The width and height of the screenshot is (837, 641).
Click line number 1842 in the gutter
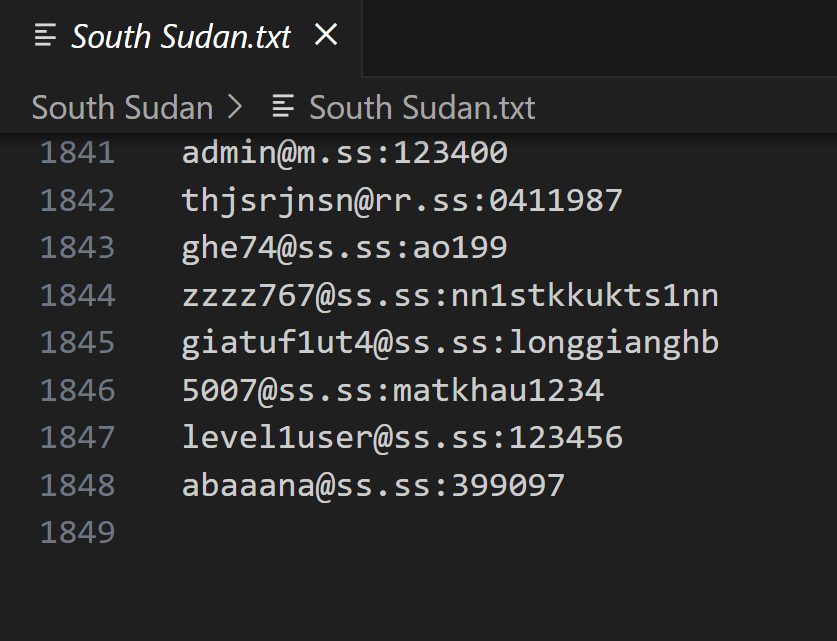pyautogui.click(x=77, y=201)
